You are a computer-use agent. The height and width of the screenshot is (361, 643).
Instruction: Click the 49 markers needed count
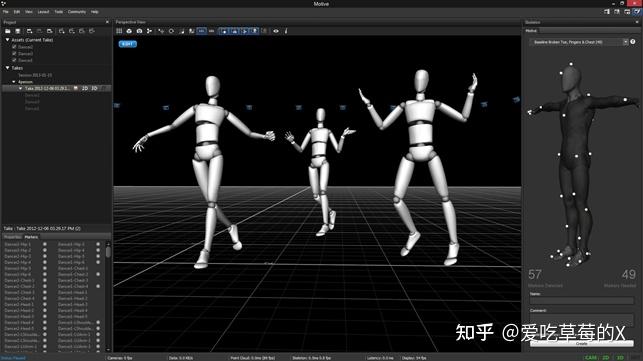tap(629, 274)
